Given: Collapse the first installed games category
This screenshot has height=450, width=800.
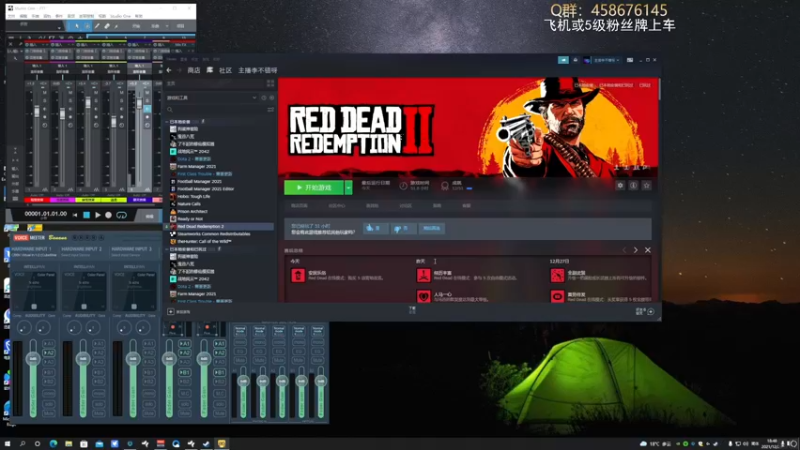Looking at the screenshot, I should [x=167, y=122].
